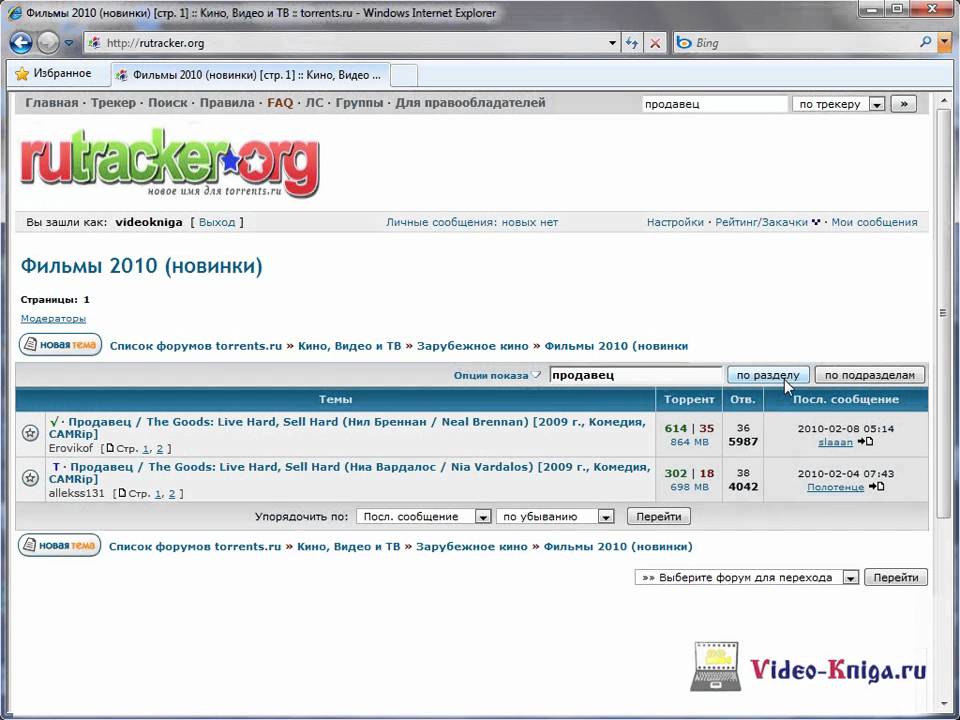Open Кино, Видео и ТВ in upper breadcrumb

coord(350,346)
